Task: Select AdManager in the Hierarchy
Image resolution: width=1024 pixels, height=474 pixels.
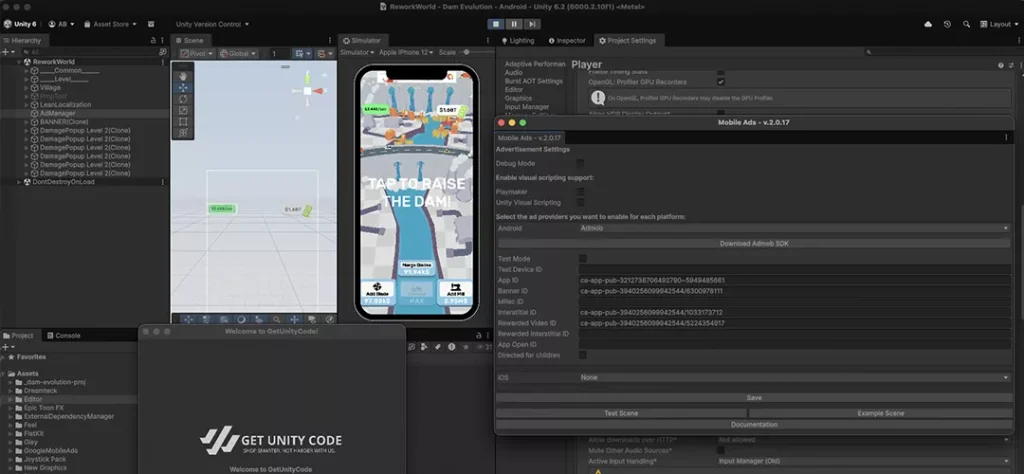Action: click(x=57, y=113)
